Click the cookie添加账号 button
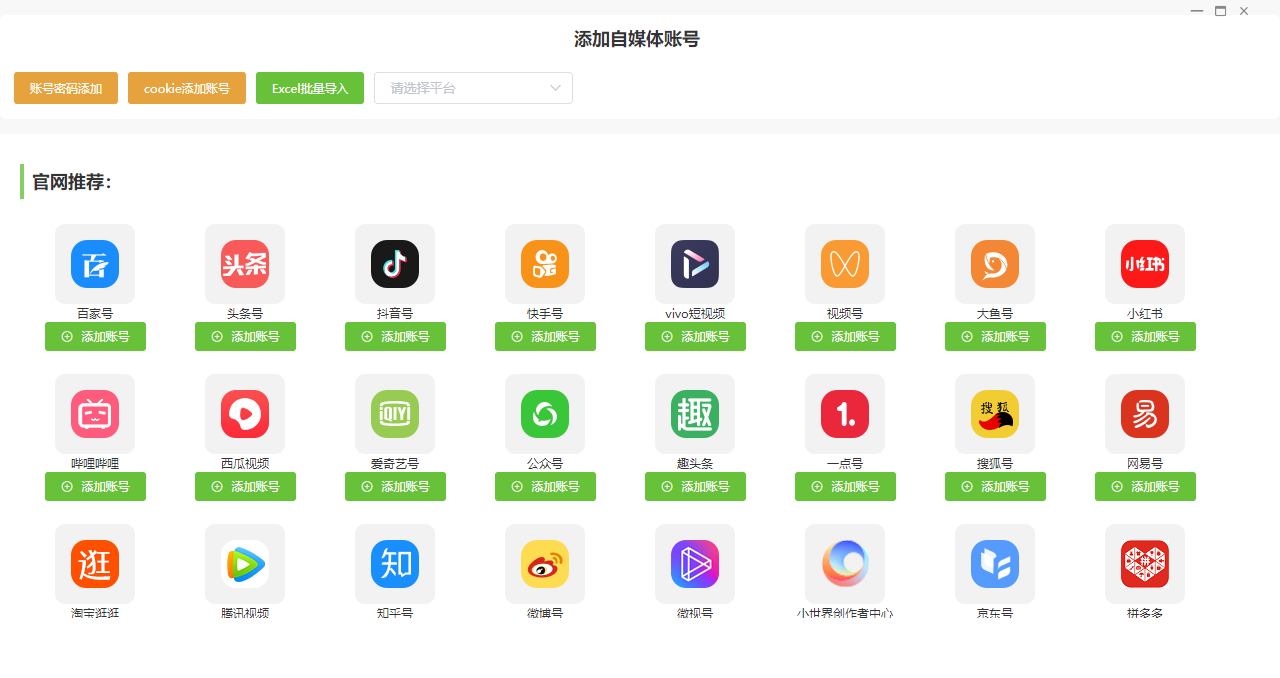 click(x=187, y=88)
